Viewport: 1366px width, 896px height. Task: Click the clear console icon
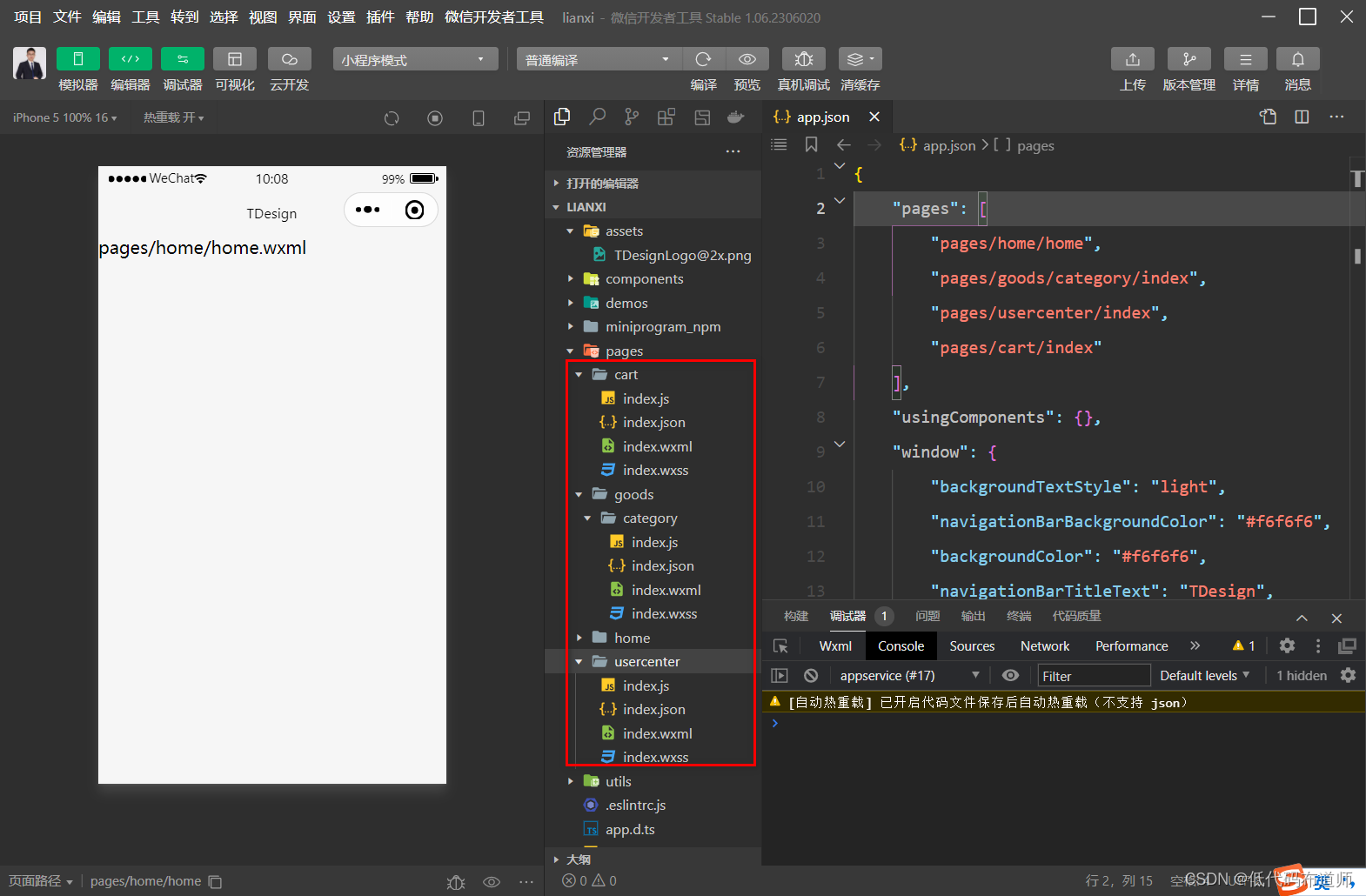coord(811,675)
